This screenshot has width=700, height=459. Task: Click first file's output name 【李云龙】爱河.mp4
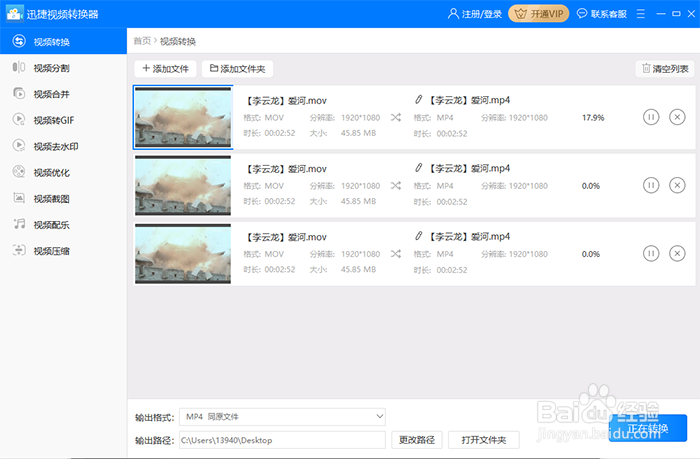(469, 100)
